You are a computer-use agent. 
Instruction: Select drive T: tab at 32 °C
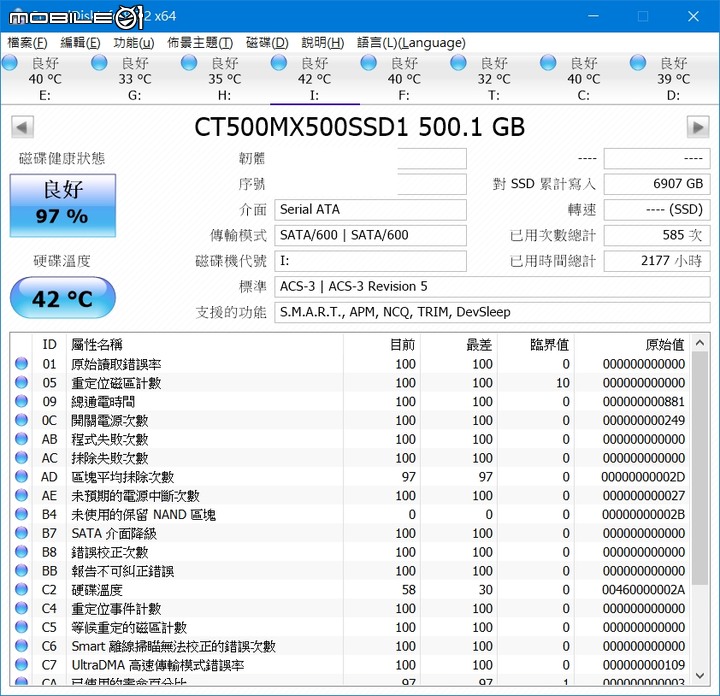[494, 79]
